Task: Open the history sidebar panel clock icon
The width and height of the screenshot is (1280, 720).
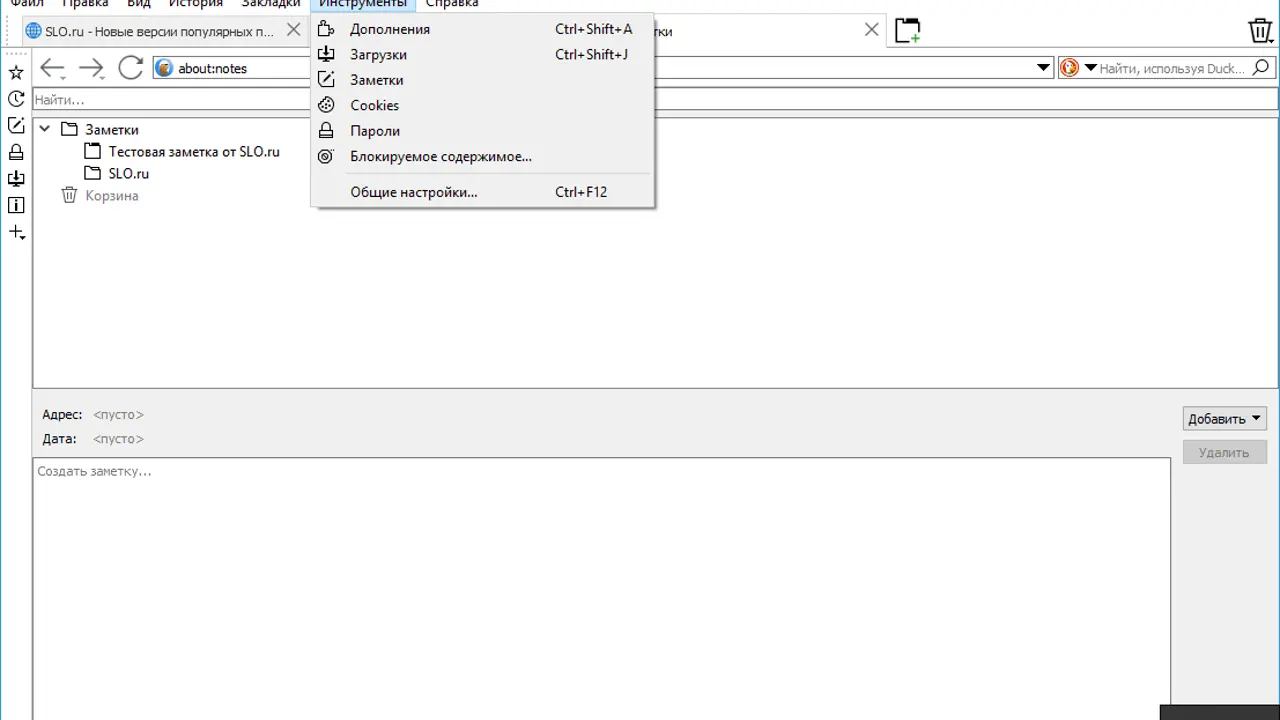Action: click(16, 99)
